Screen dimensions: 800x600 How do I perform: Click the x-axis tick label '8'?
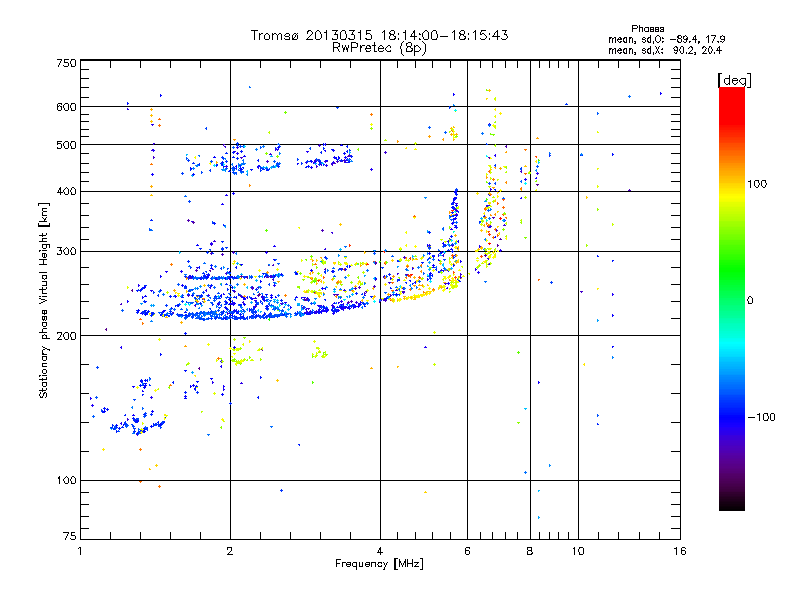530,551
